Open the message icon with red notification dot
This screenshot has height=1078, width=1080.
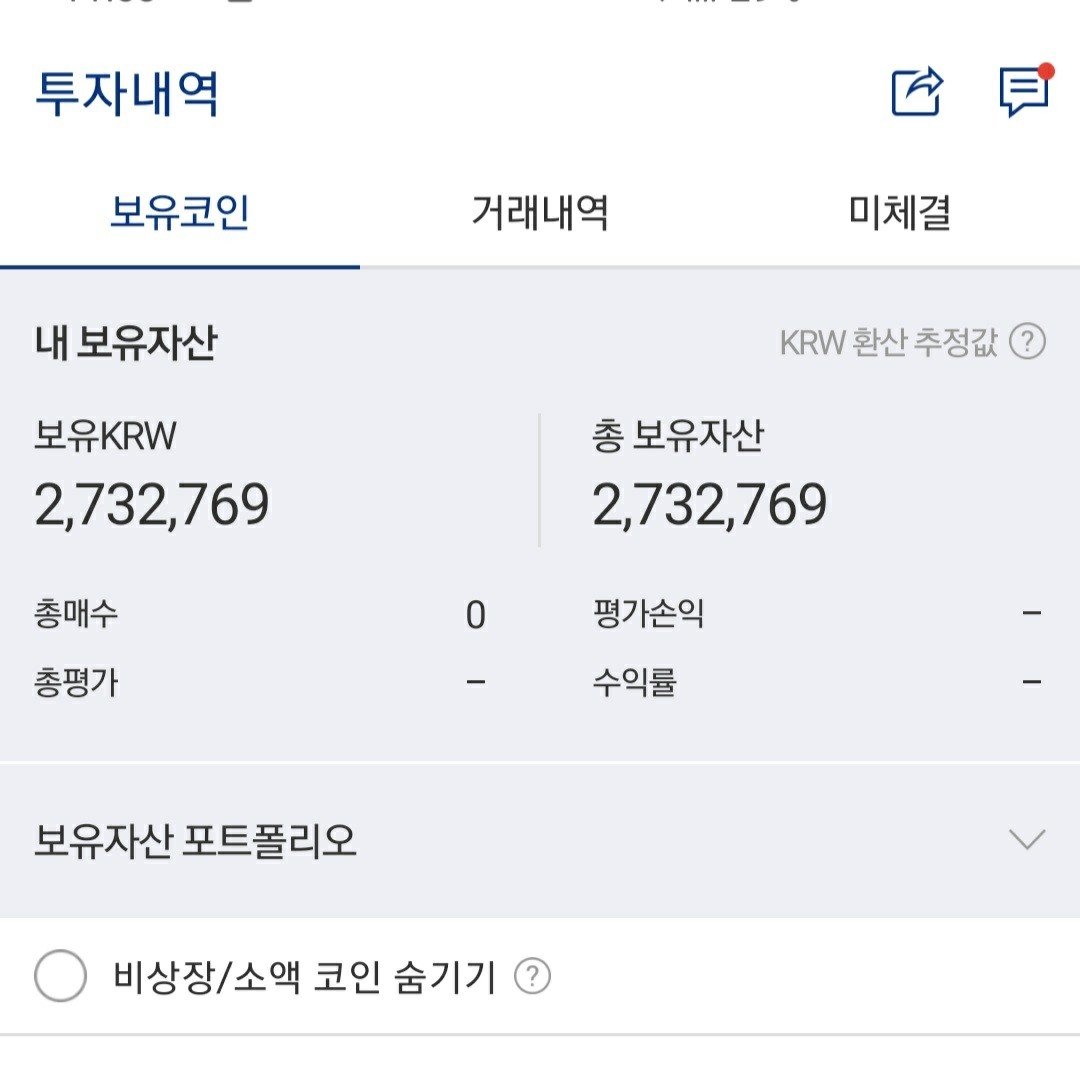[1022, 95]
